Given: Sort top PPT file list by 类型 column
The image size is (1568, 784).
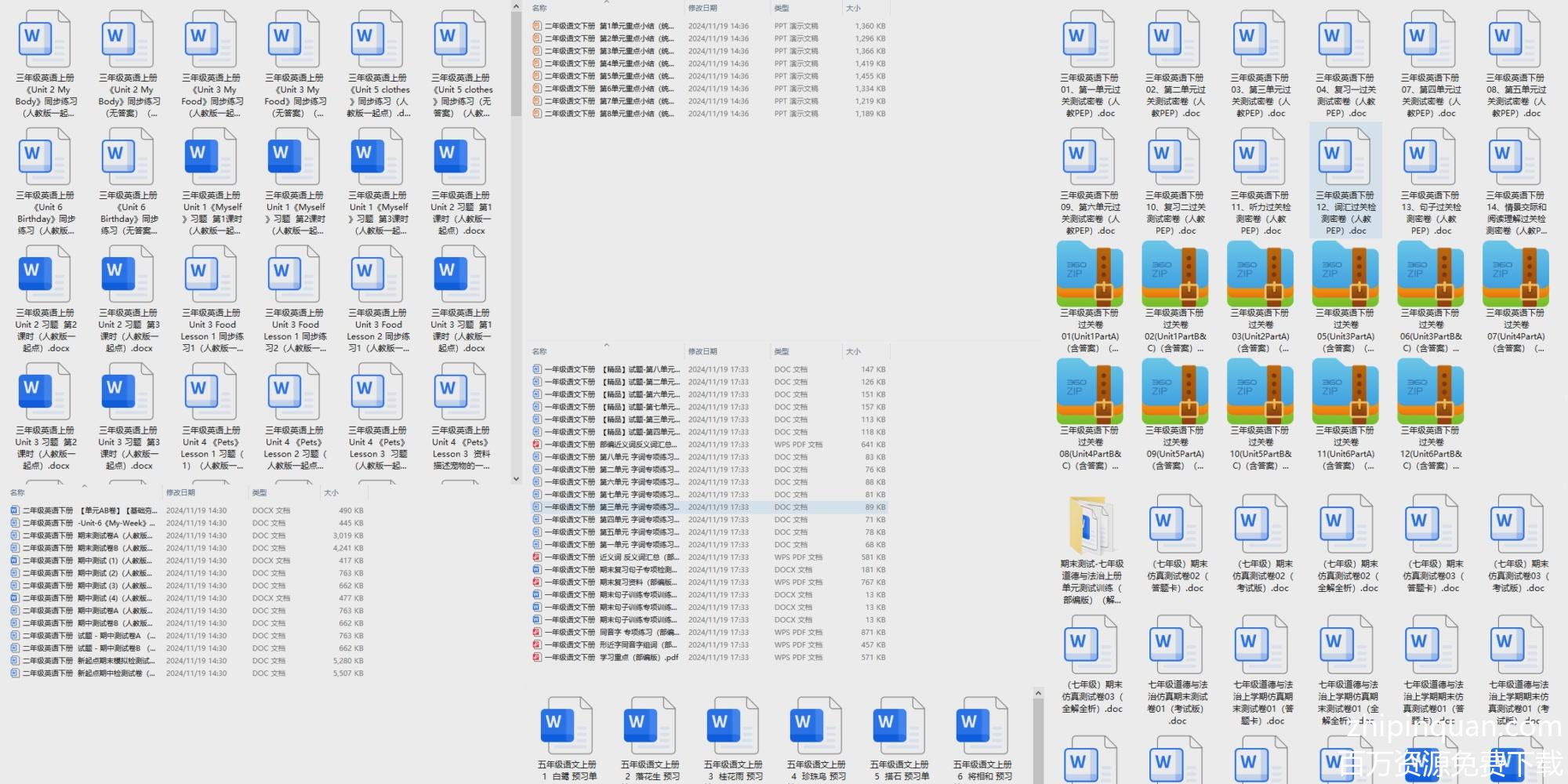Looking at the screenshot, I should click(x=782, y=9).
